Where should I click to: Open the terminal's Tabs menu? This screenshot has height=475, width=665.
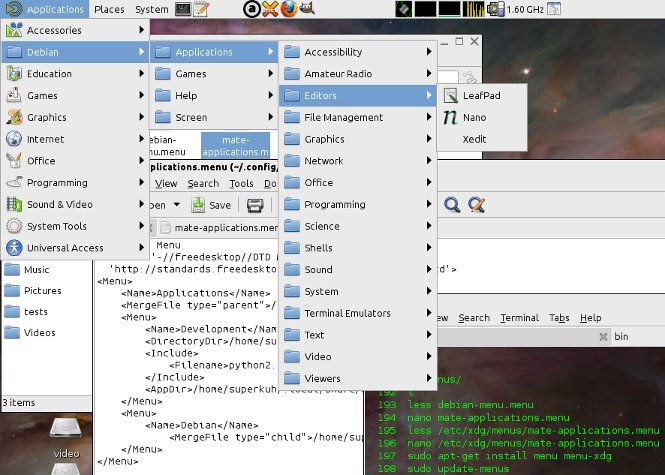pos(559,318)
